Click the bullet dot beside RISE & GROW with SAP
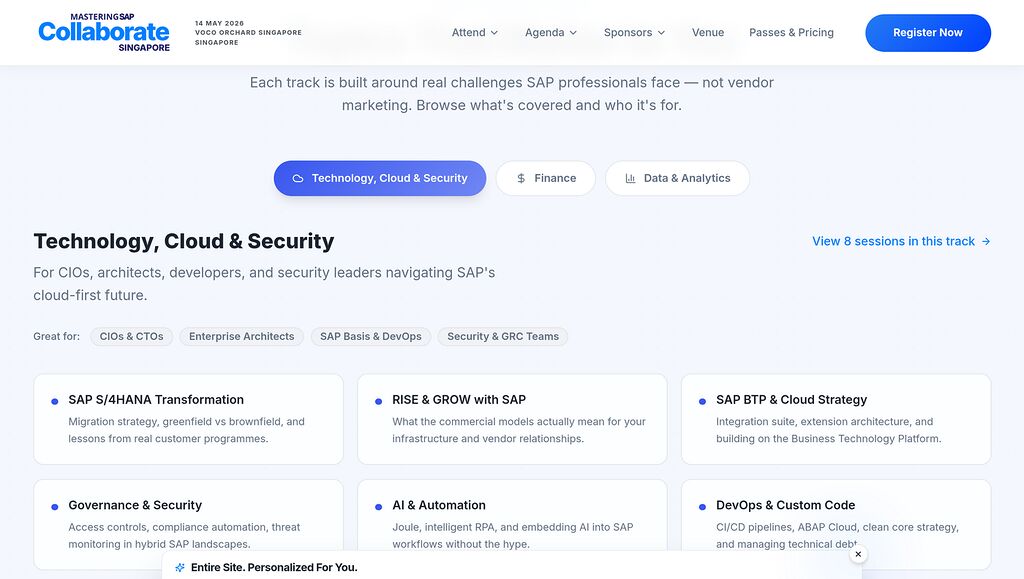 coord(379,401)
